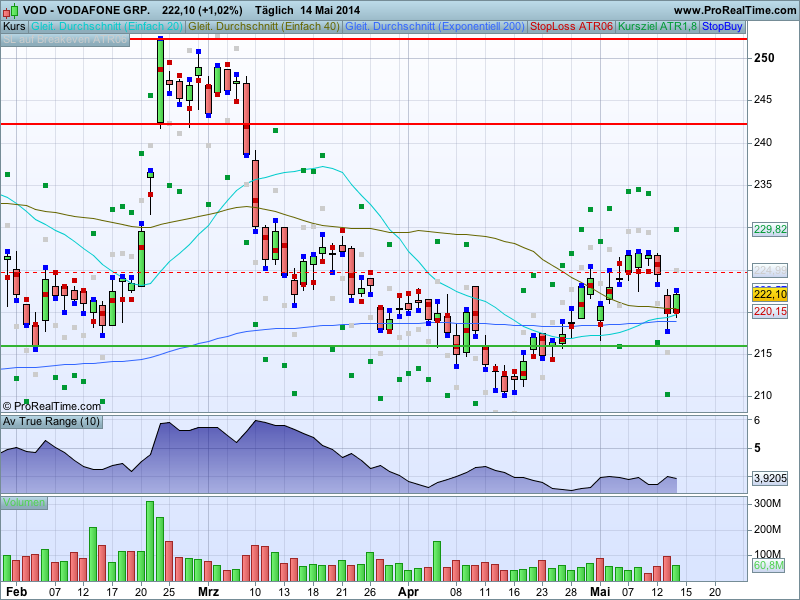Open the Av True Range (10) panel label
This screenshot has height=600, width=800.
point(51,421)
